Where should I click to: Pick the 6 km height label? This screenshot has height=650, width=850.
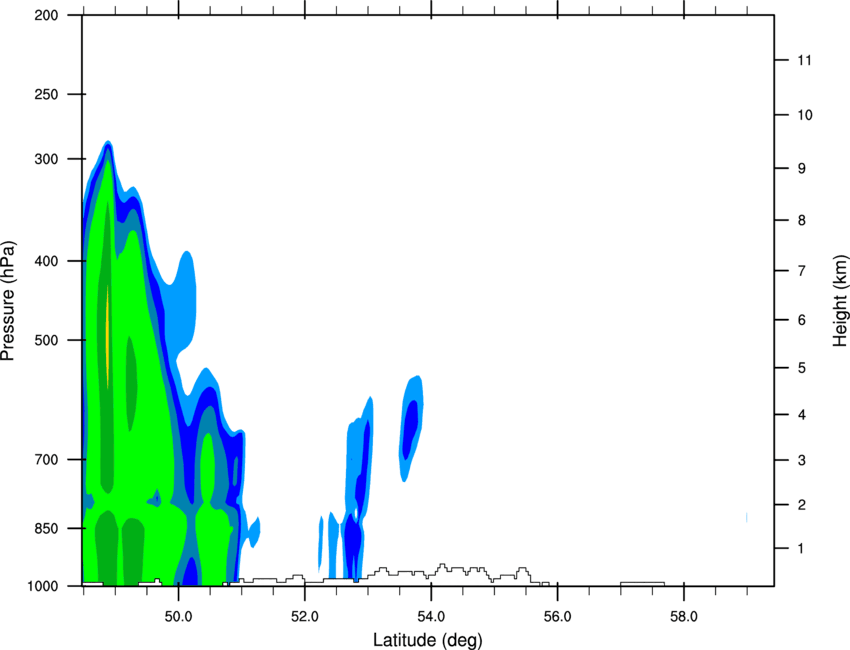802,320
